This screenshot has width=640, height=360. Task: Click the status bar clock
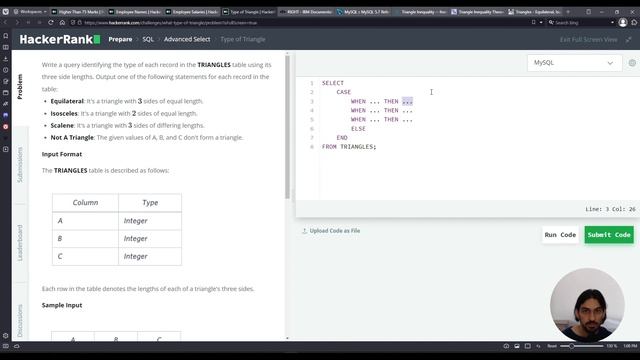(630, 346)
